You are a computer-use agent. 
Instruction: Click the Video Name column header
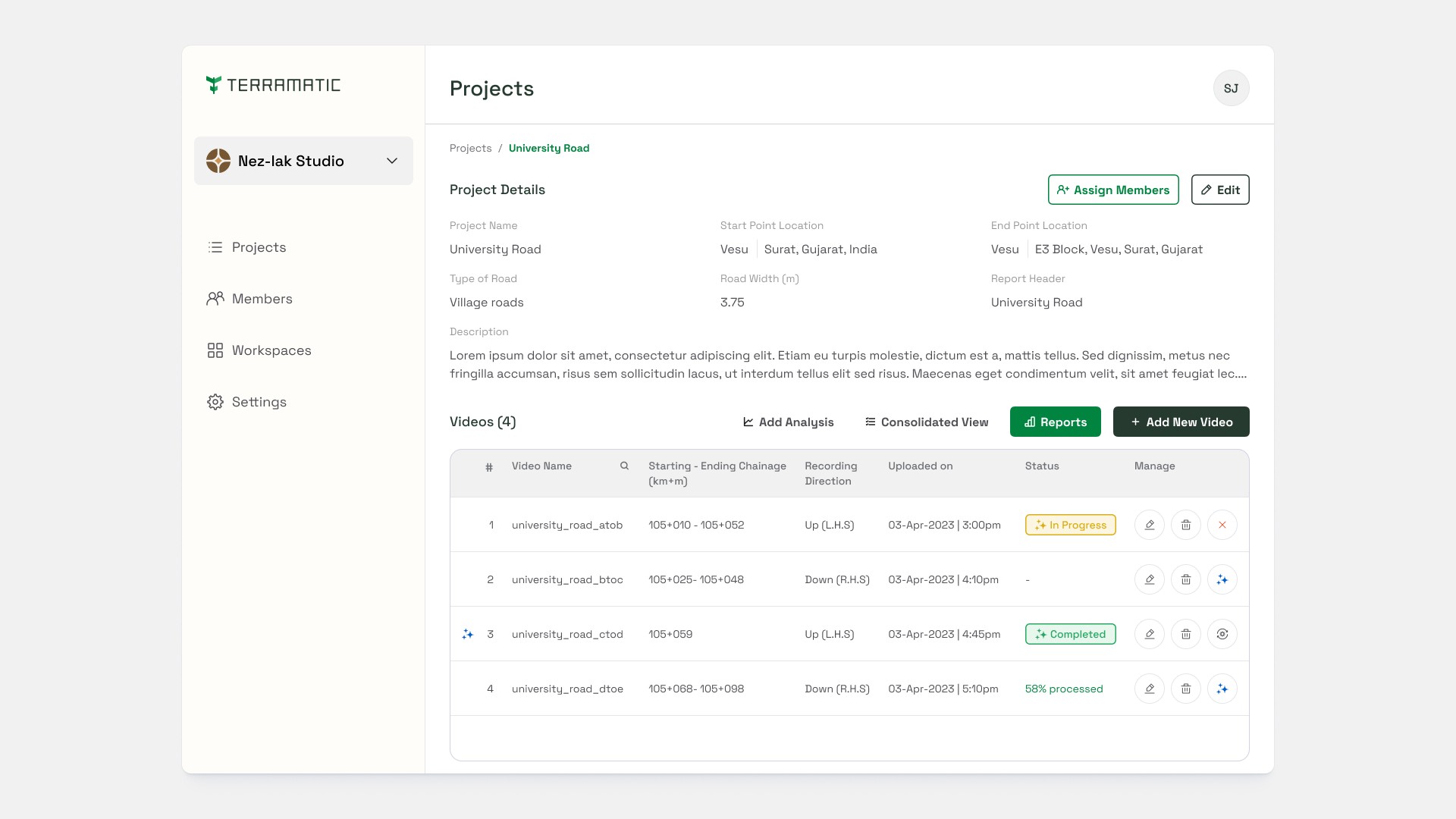point(541,466)
